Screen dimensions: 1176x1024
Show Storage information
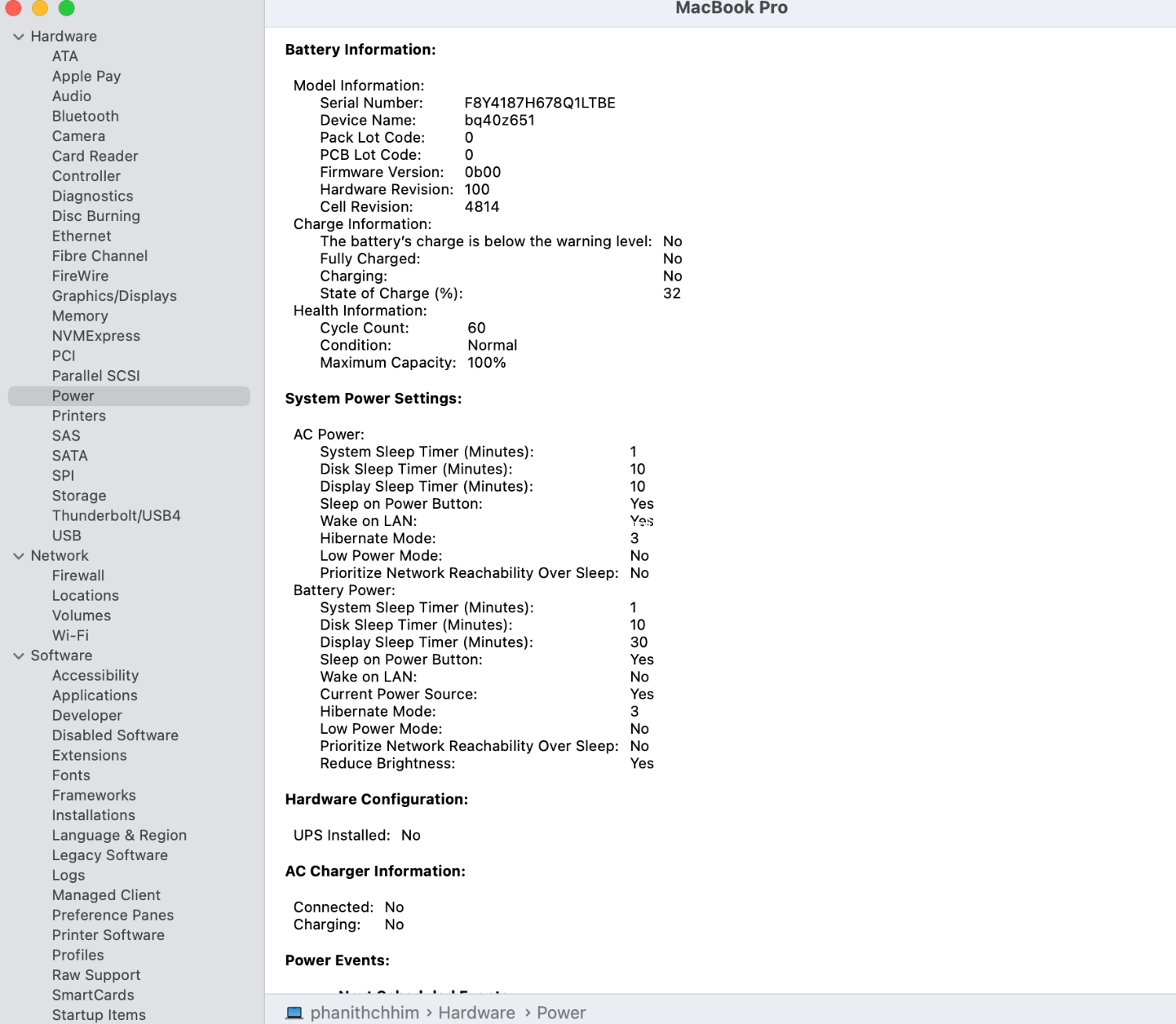[x=78, y=496]
